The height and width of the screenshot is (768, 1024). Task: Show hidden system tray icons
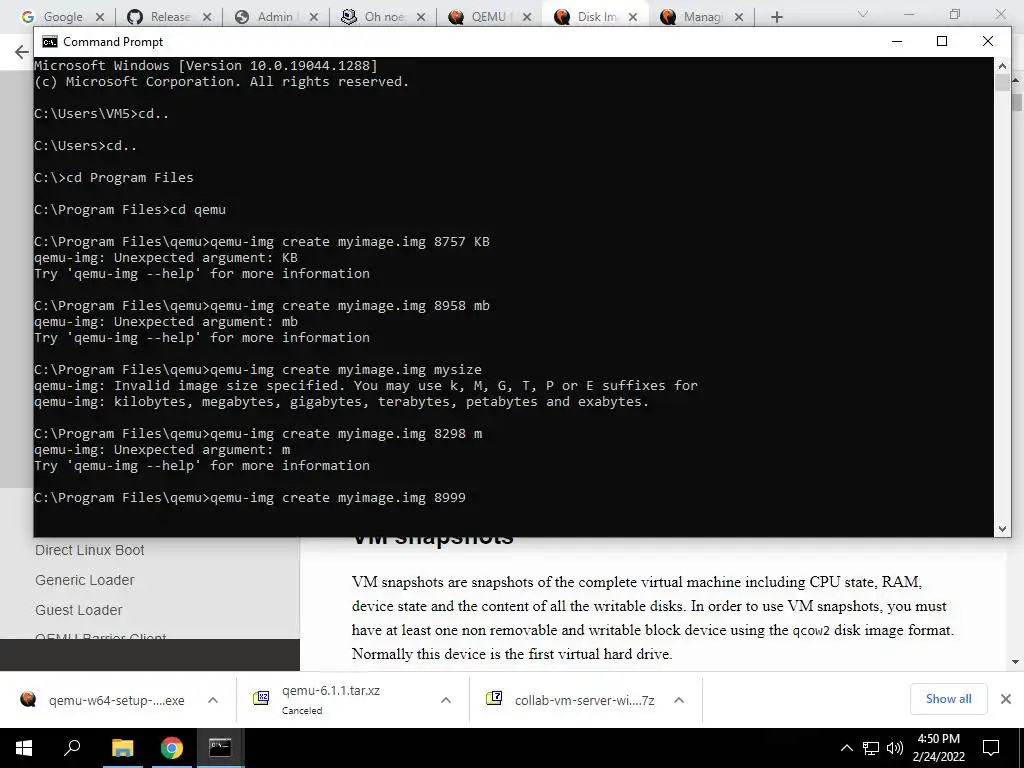tap(846, 748)
